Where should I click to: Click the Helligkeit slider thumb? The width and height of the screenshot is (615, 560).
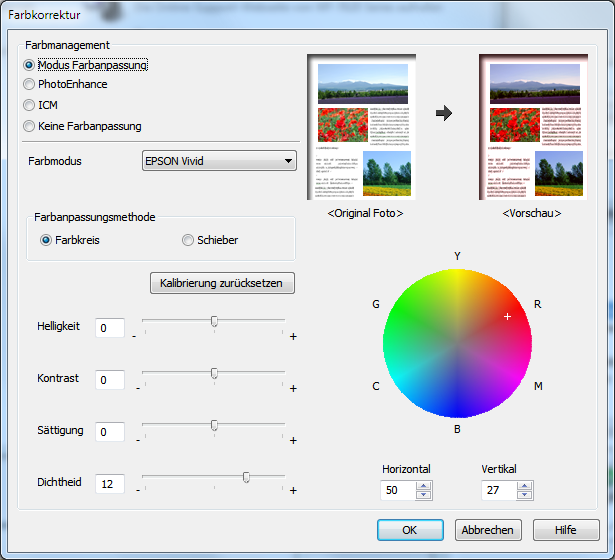[x=214, y=321]
